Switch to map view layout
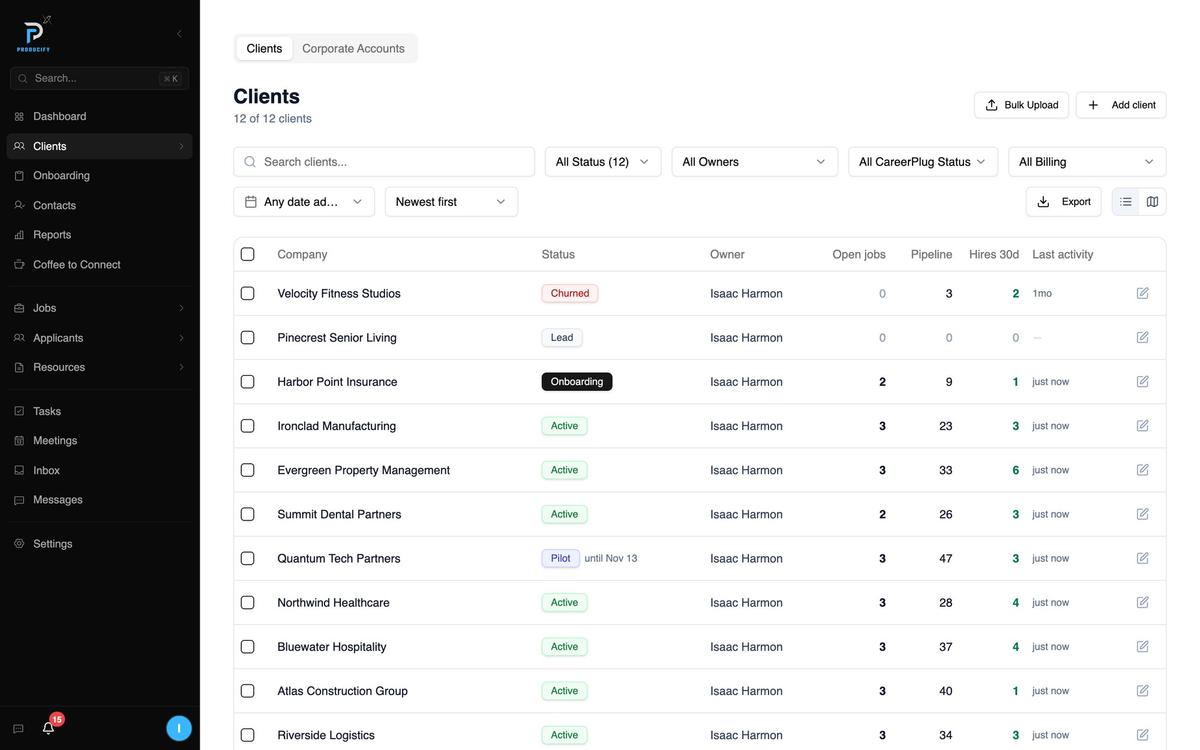This screenshot has width=1200, height=750. click(x=1152, y=202)
